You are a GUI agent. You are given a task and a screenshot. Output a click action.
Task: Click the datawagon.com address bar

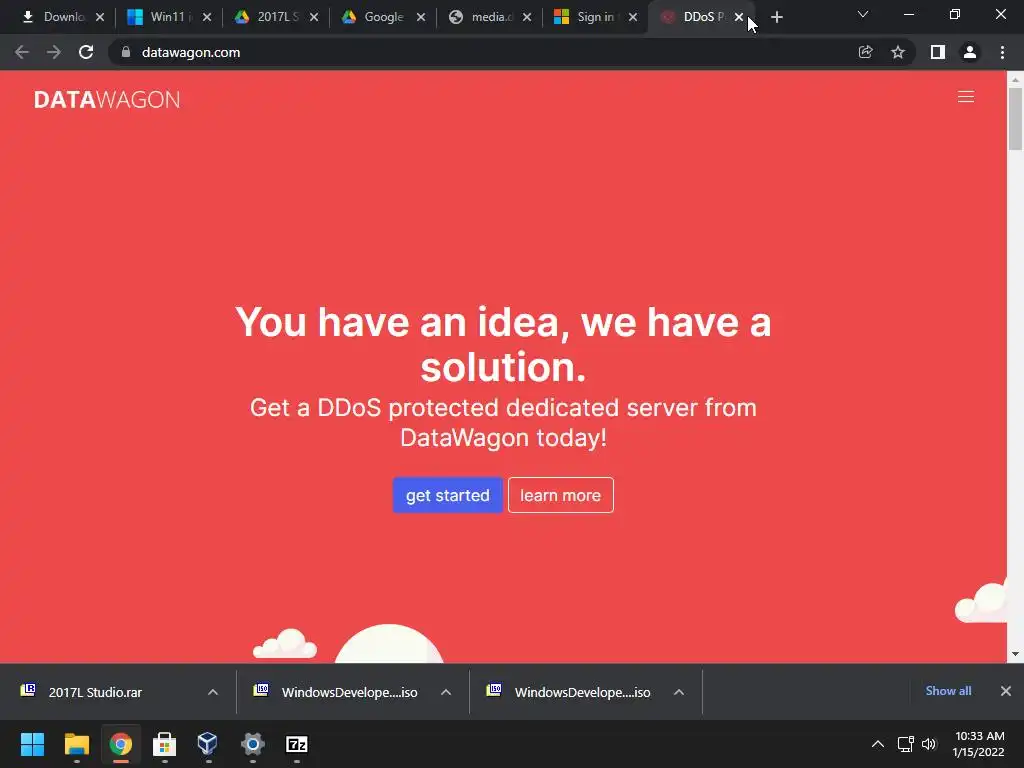483,52
